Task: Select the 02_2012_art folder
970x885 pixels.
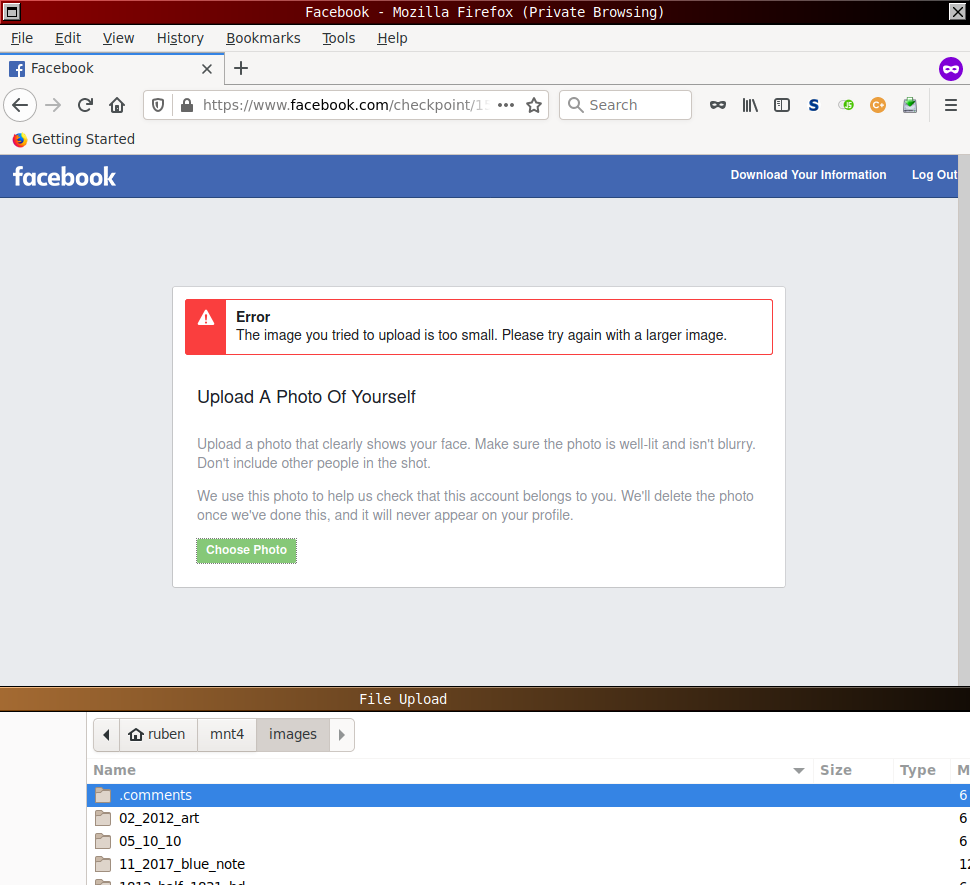Action: (528, 818)
